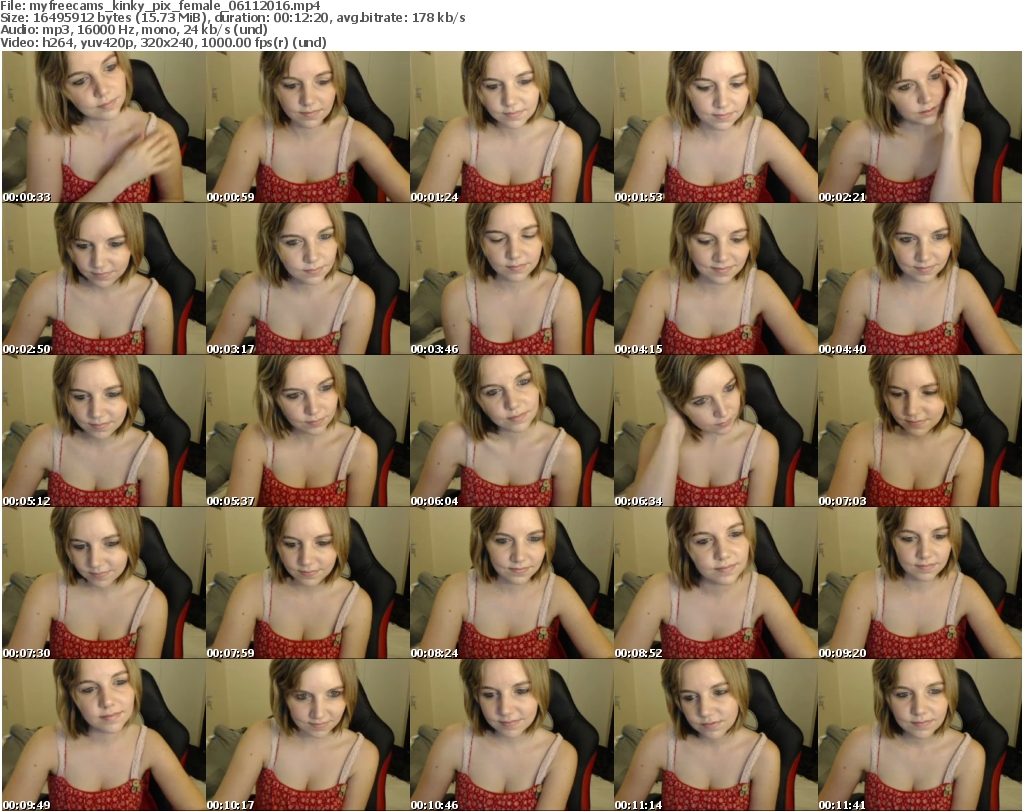Click the 'File:' name line in header
Viewport: 1024px width, 811px height.
pos(161,6)
